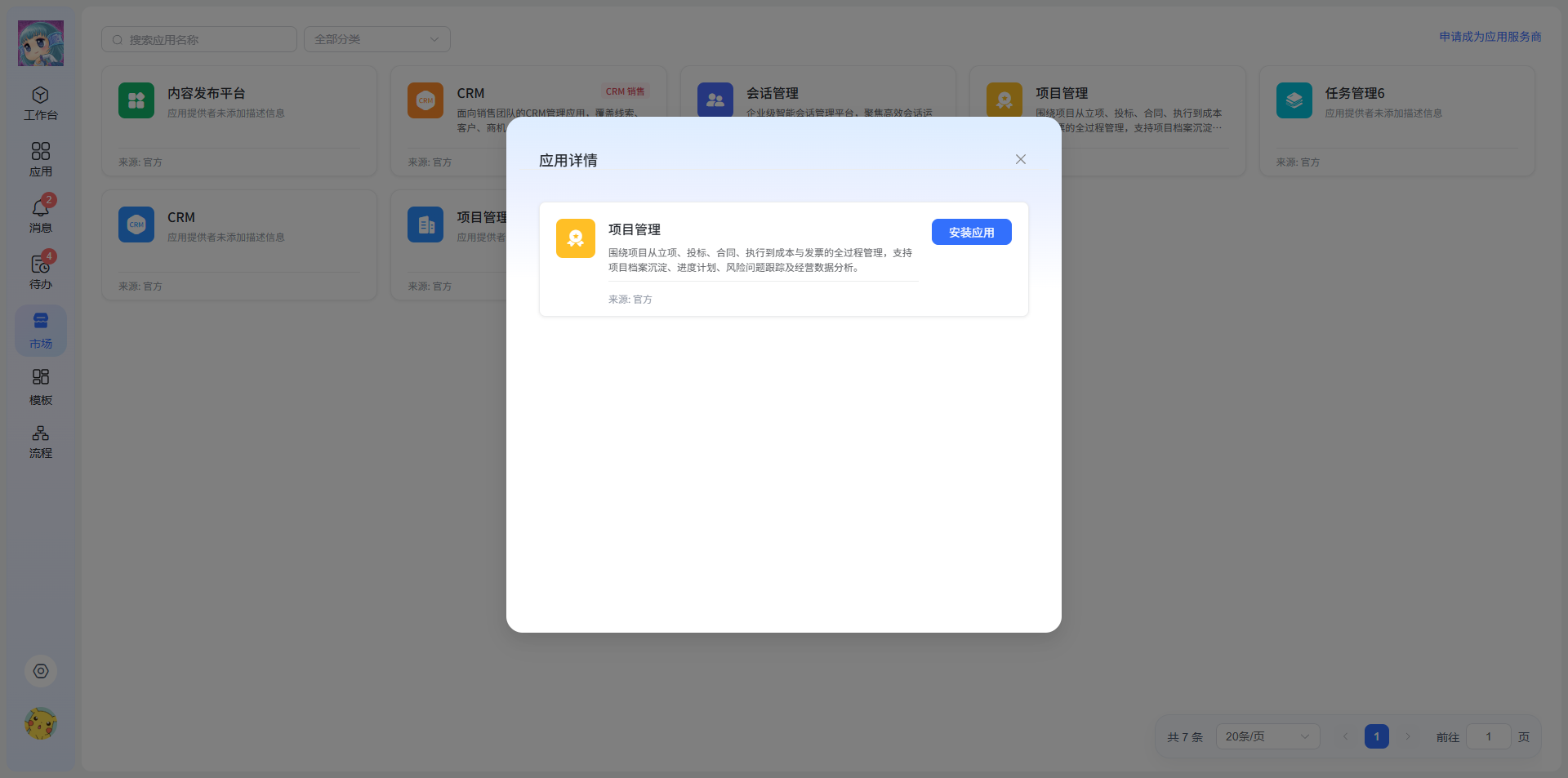The image size is (1568, 778).
Task: Focus the 搜索应用名称 search field
Action: (x=199, y=39)
